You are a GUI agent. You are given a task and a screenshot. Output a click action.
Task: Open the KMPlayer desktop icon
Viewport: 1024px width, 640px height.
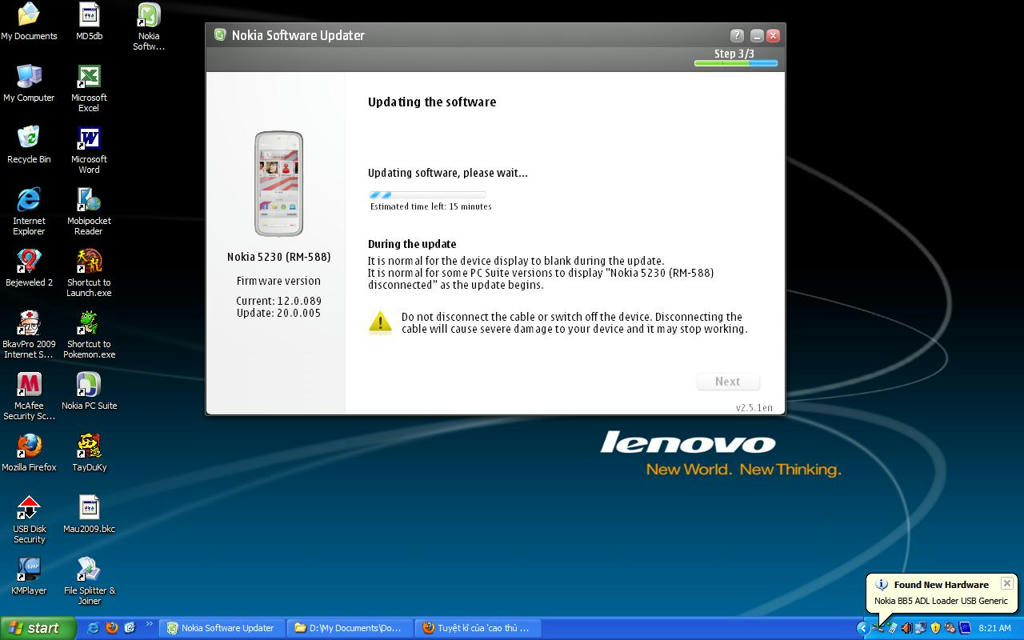click(29, 571)
